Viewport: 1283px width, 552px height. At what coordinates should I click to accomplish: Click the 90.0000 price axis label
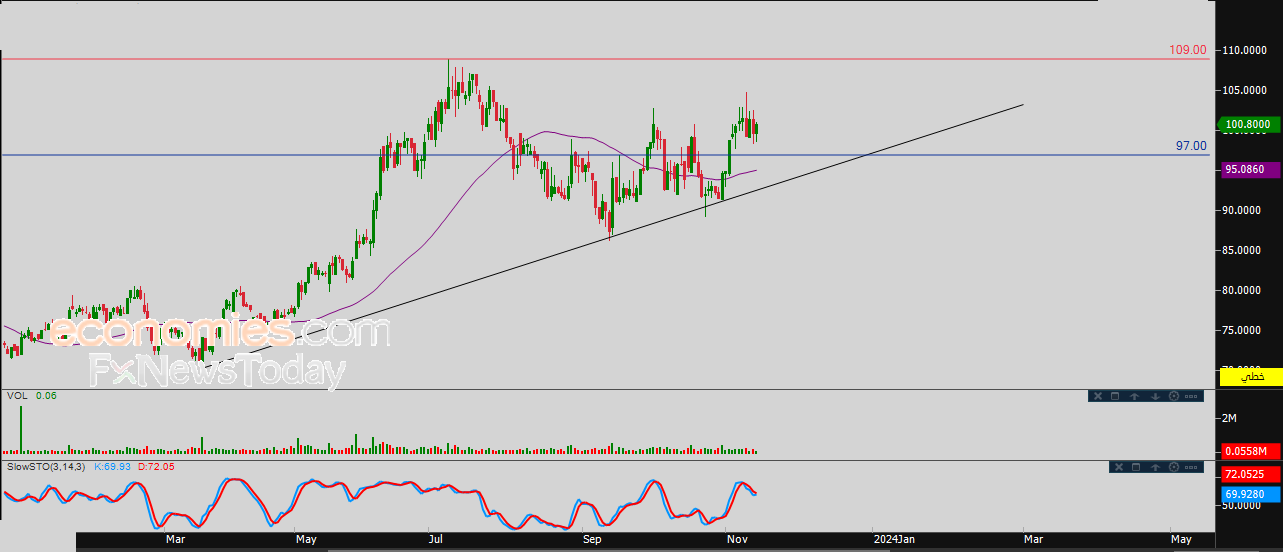[1243, 210]
